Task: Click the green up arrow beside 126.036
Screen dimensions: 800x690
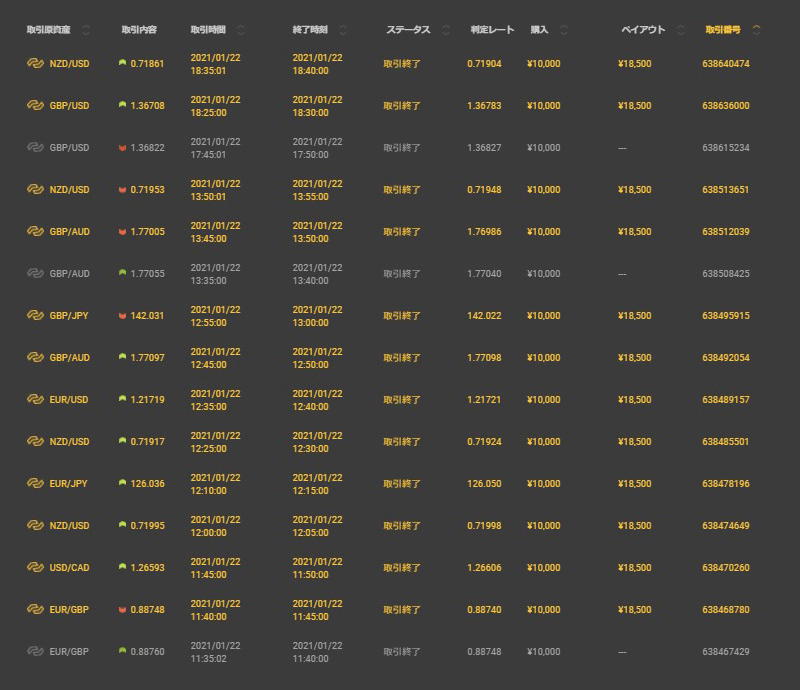Action: pos(122,483)
